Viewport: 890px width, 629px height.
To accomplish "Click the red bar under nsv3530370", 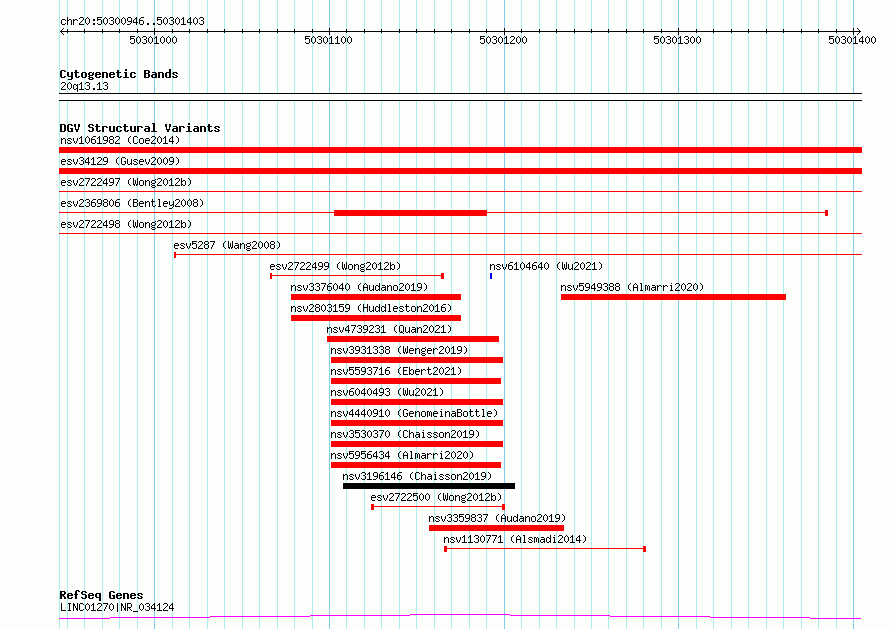I will tap(417, 444).
